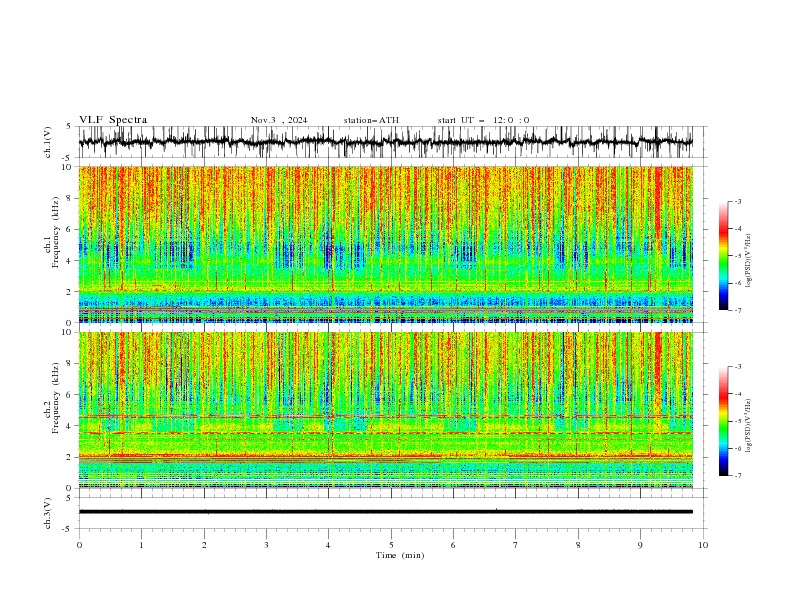The width and height of the screenshot is (792, 612).
Task: Click the ch.1 "Frequency (kHz)" axis label
Action: 56,233
